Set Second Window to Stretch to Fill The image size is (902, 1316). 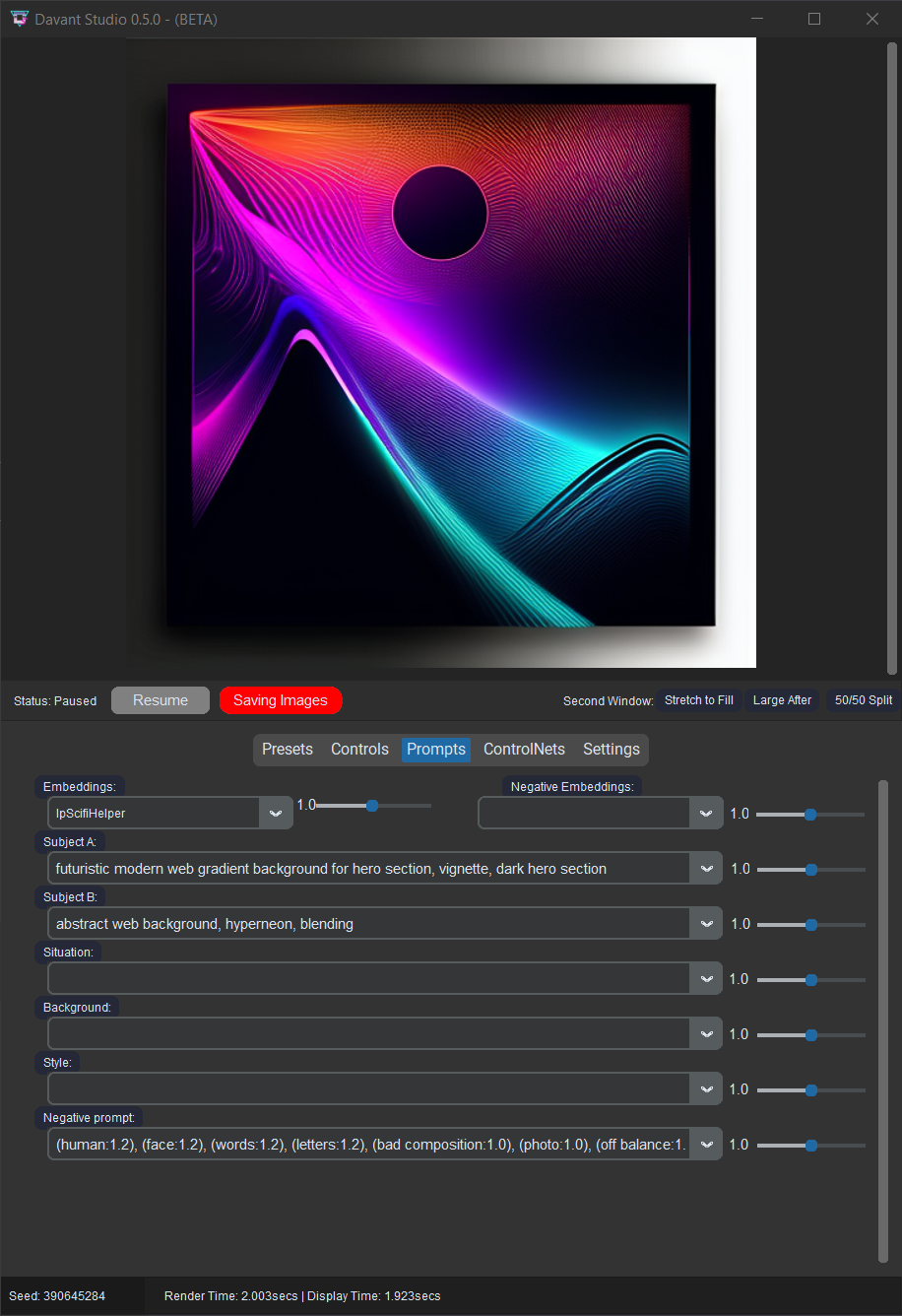[x=699, y=700]
